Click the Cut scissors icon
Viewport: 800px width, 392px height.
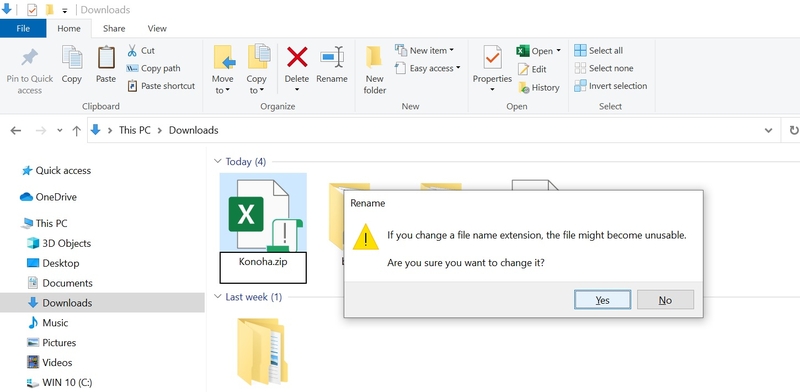pyautogui.click(x=132, y=51)
